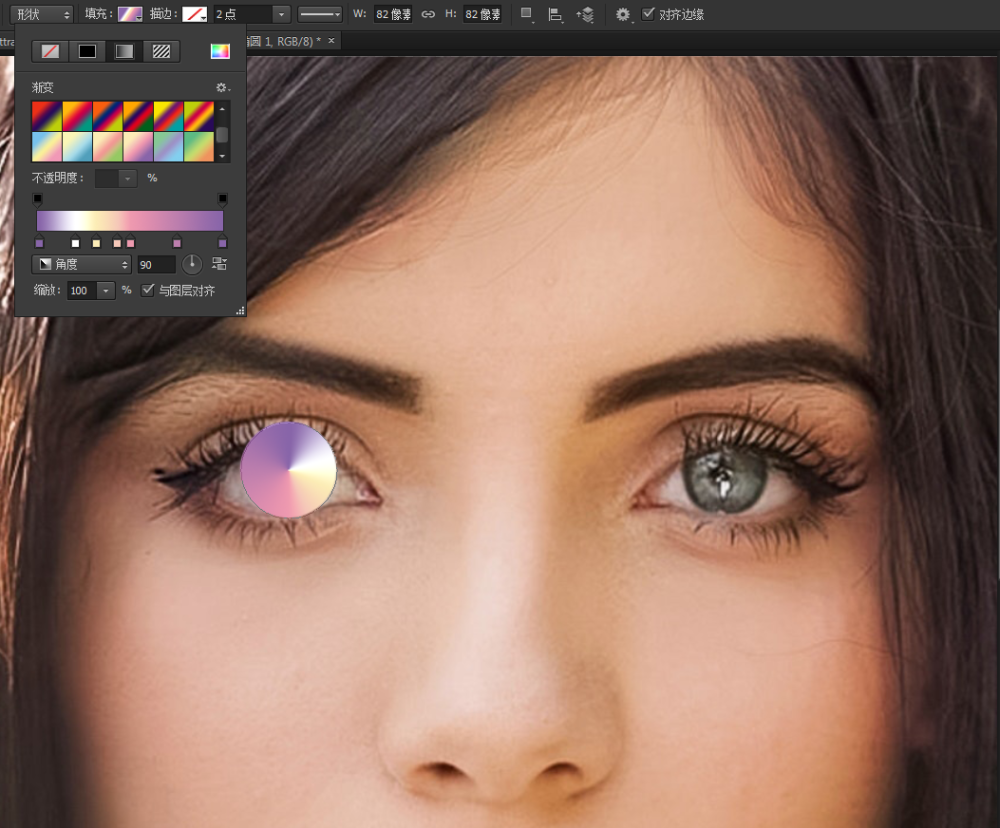This screenshot has height=828, width=1000.
Task: Select the peach color stop
Action: [x=117, y=242]
